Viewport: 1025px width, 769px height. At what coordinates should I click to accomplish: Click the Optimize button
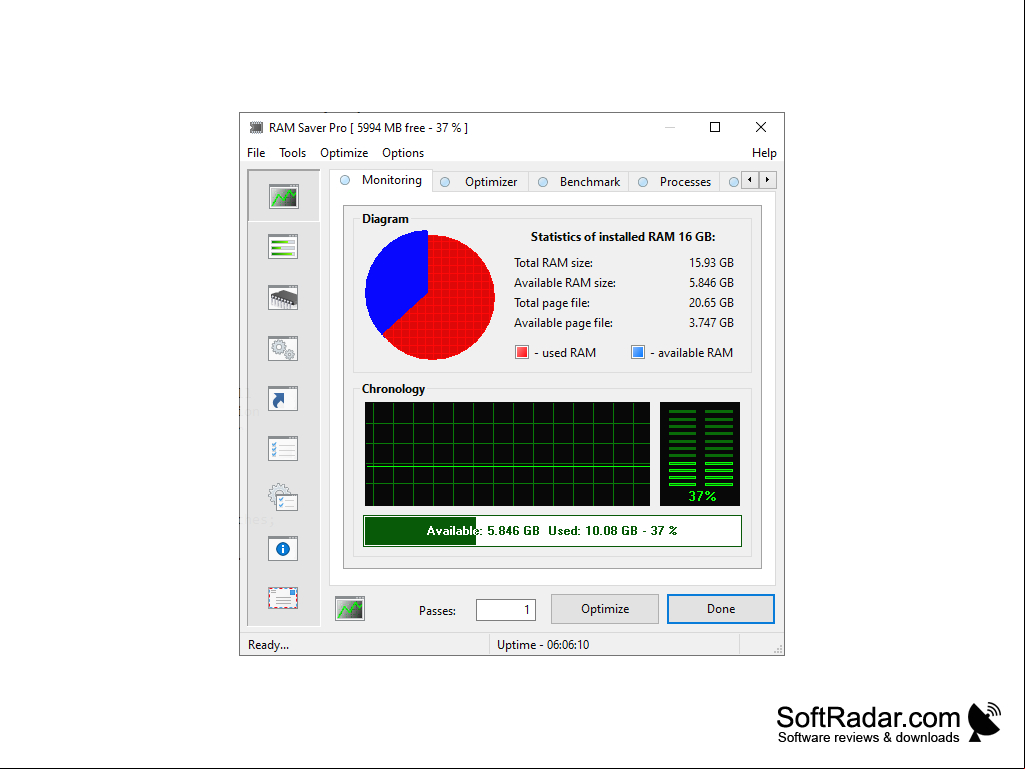coord(605,609)
